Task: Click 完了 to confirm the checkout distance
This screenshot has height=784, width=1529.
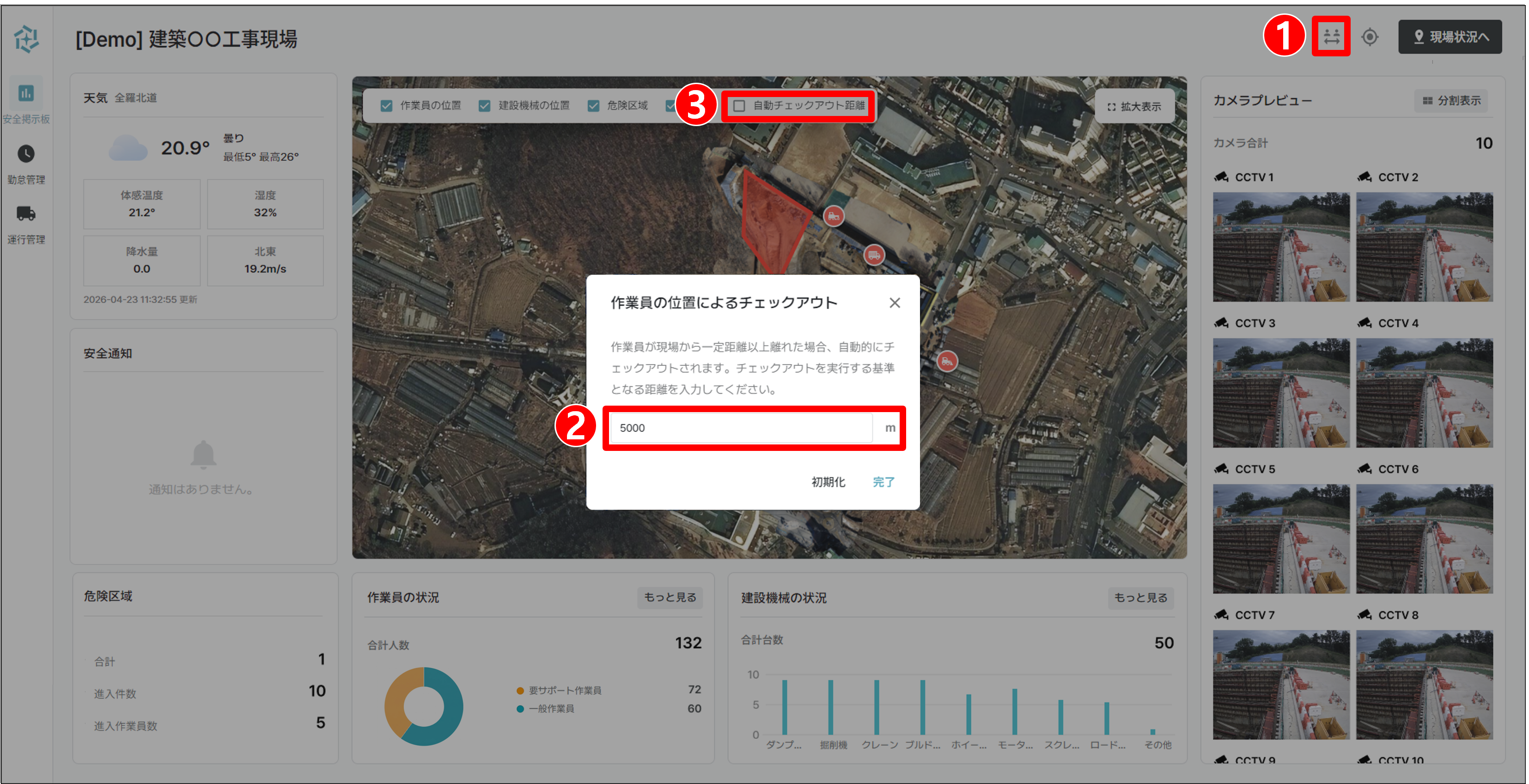Action: [x=883, y=482]
